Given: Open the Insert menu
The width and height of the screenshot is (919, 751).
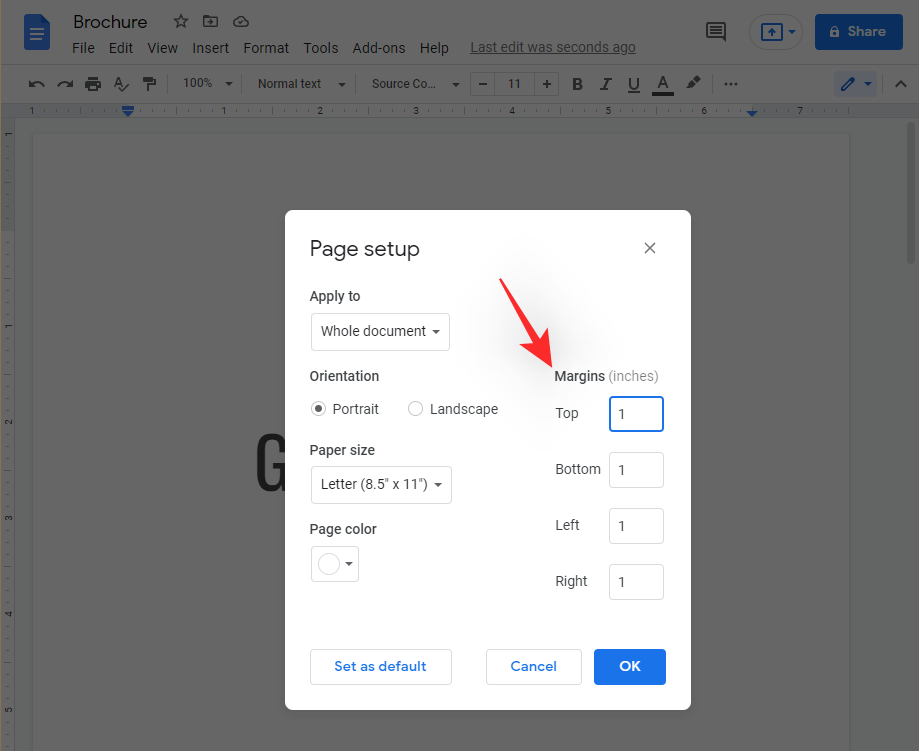Looking at the screenshot, I should tap(210, 48).
